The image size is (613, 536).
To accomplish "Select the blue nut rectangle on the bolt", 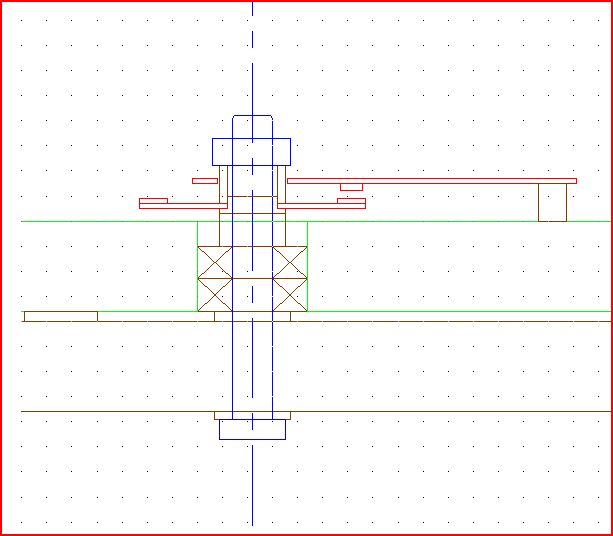I will coord(251,152).
